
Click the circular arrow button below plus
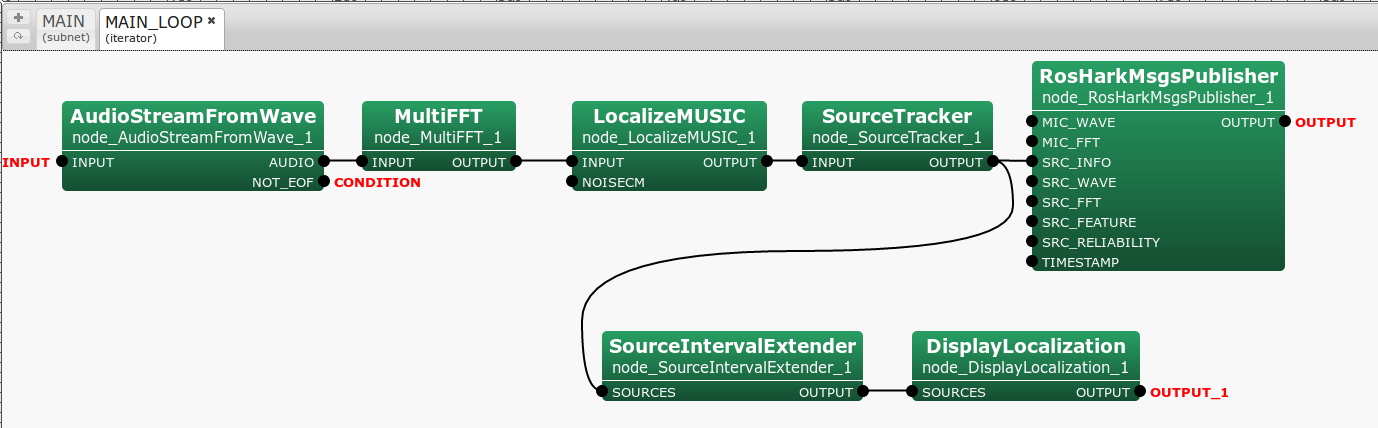pyautogui.click(x=18, y=36)
